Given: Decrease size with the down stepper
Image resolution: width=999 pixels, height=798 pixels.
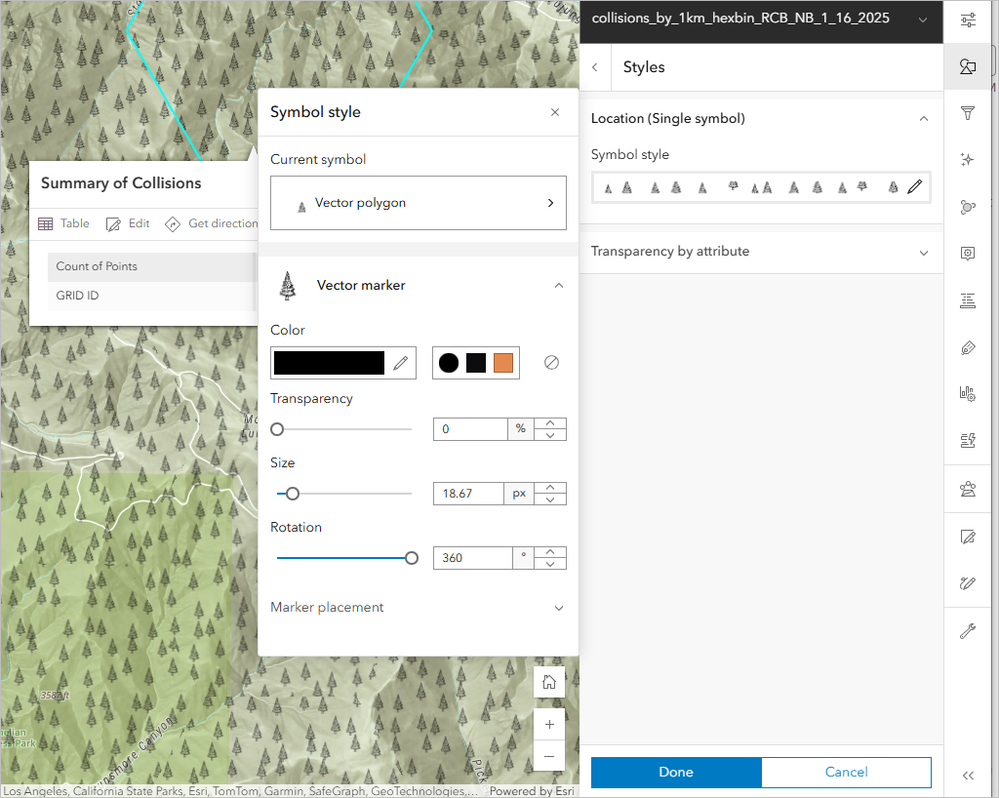Looking at the screenshot, I should click(x=550, y=499).
